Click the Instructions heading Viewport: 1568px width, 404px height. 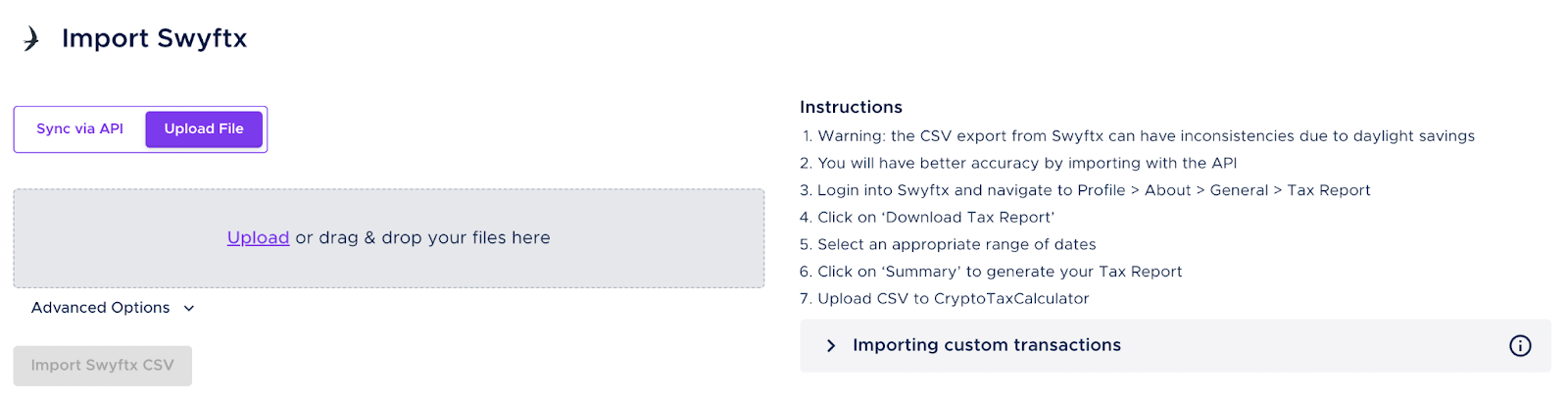[x=851, y=107]
